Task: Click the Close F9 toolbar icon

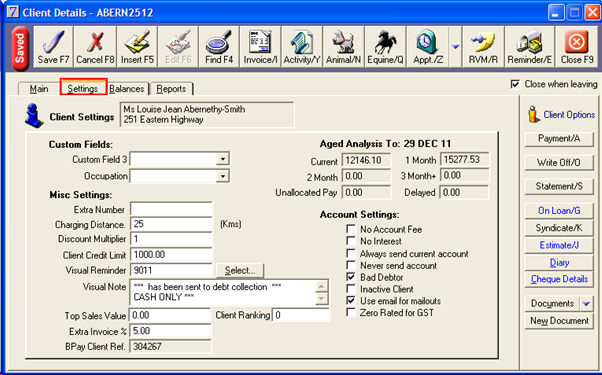Action: coord(577,47)
